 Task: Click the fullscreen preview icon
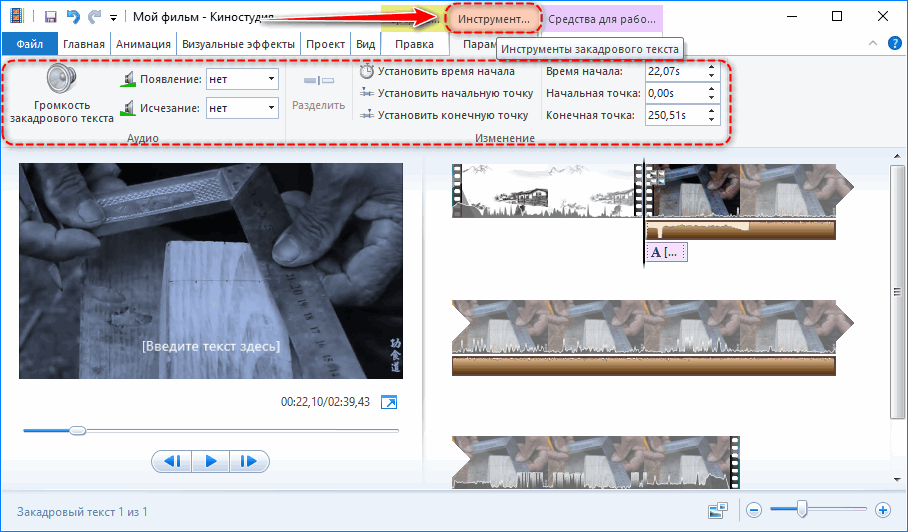click(390, 402)
